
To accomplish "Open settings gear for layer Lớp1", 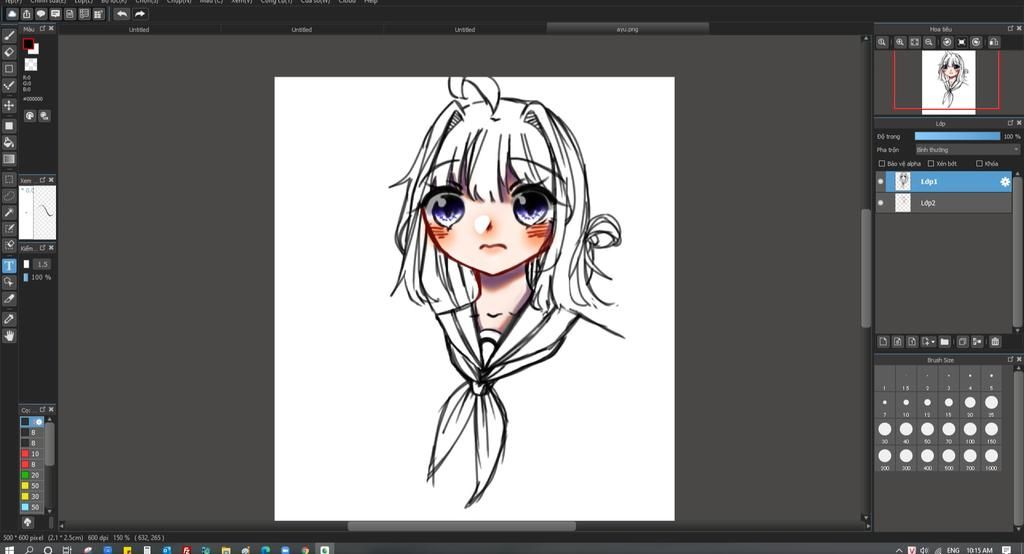I will pyautogui.click(x=1005, y=182).
